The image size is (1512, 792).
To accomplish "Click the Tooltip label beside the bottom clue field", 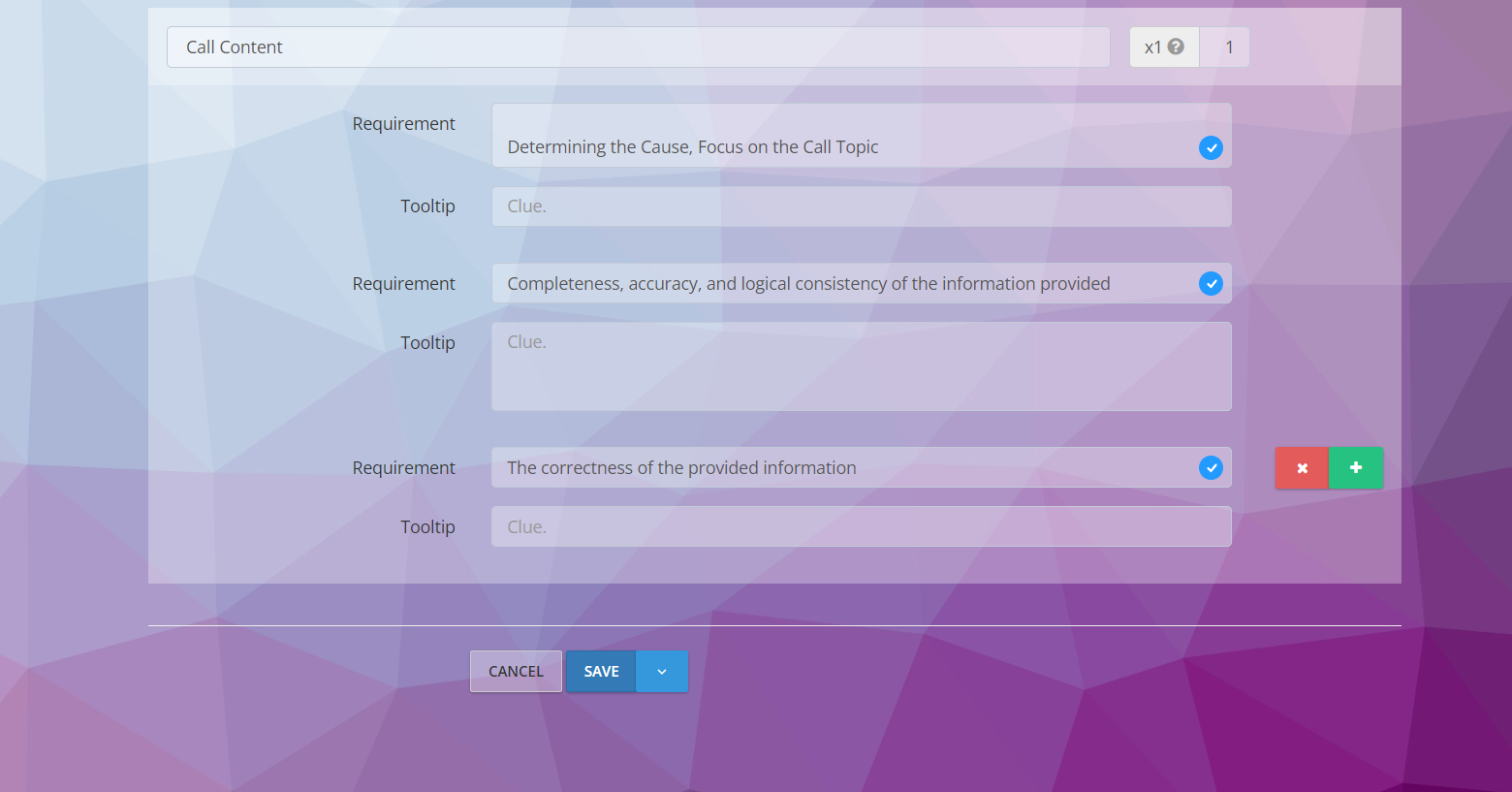I will tap(427, 526).
